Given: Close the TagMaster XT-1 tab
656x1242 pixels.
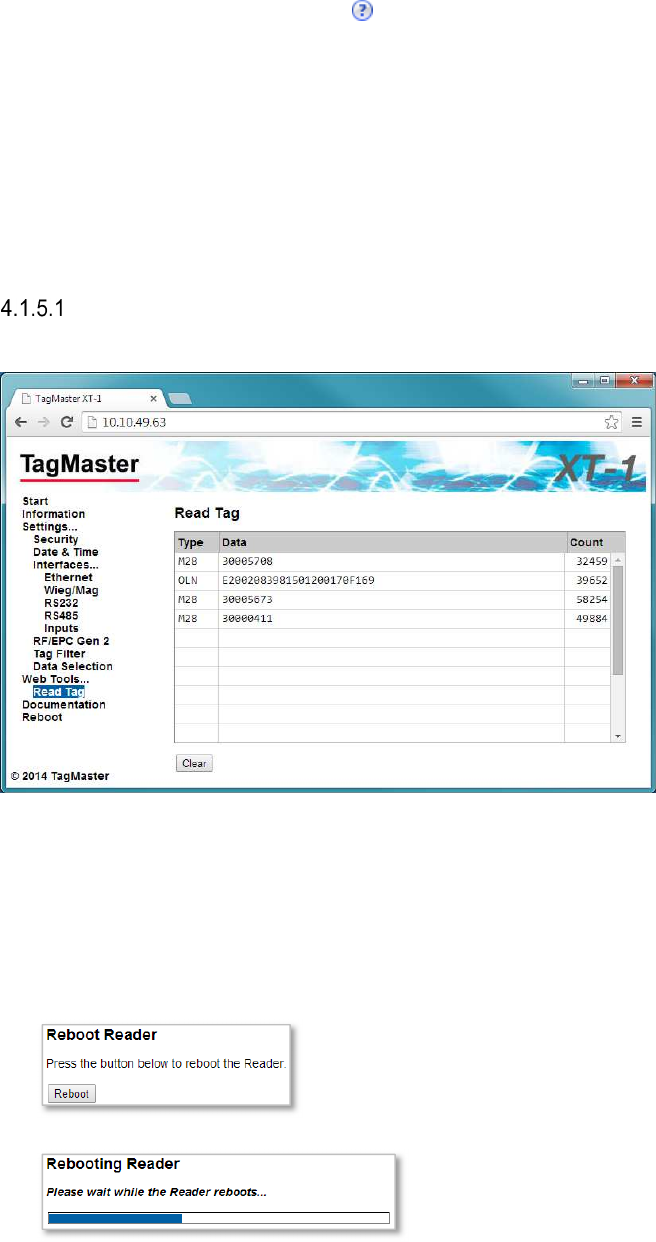Looking at the screenshot, I should (x=153, y=397).
